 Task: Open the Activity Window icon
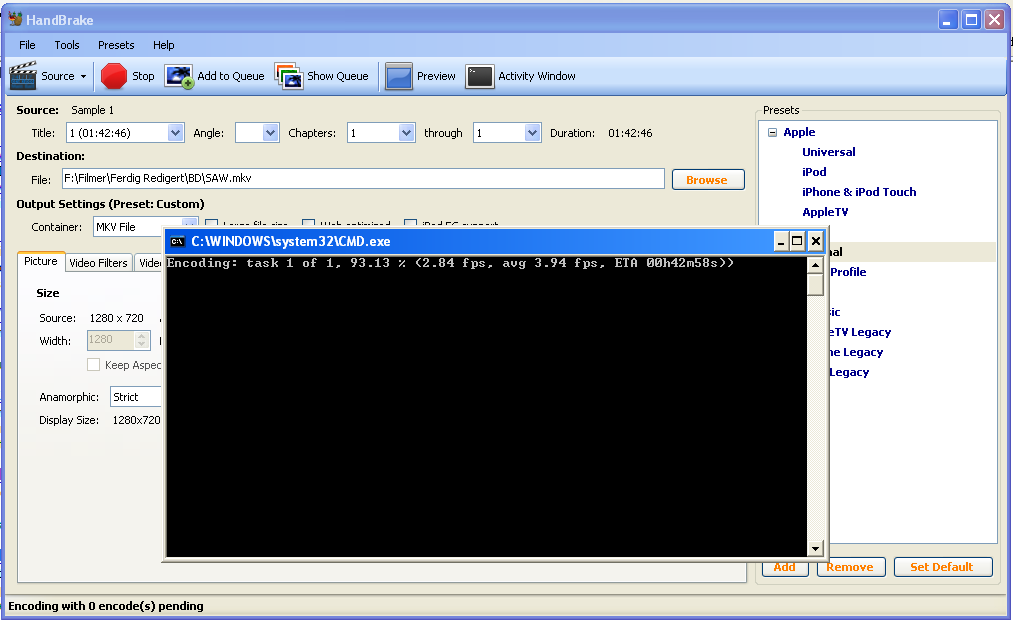click(479, 76)
